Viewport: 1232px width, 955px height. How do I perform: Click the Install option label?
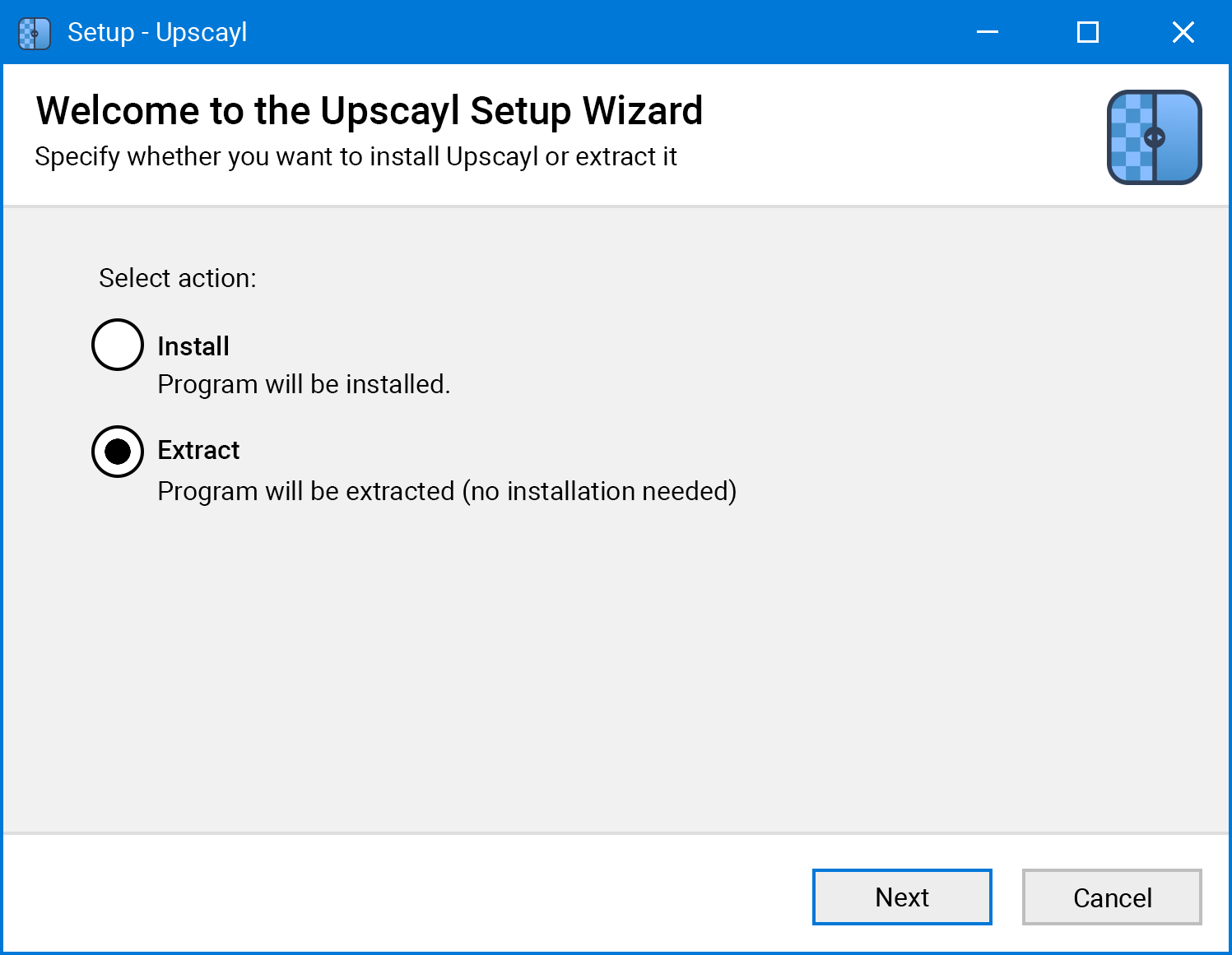[x=193, y=345]
